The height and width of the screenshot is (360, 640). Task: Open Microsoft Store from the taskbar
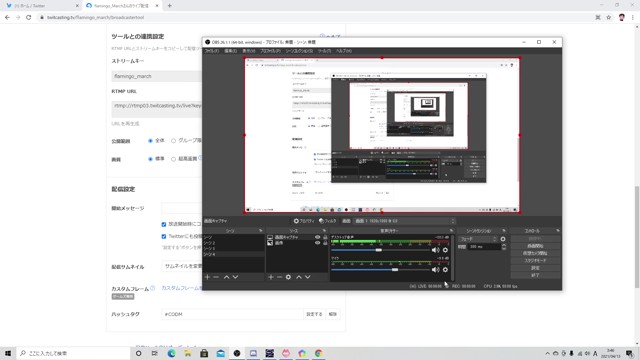204,353
